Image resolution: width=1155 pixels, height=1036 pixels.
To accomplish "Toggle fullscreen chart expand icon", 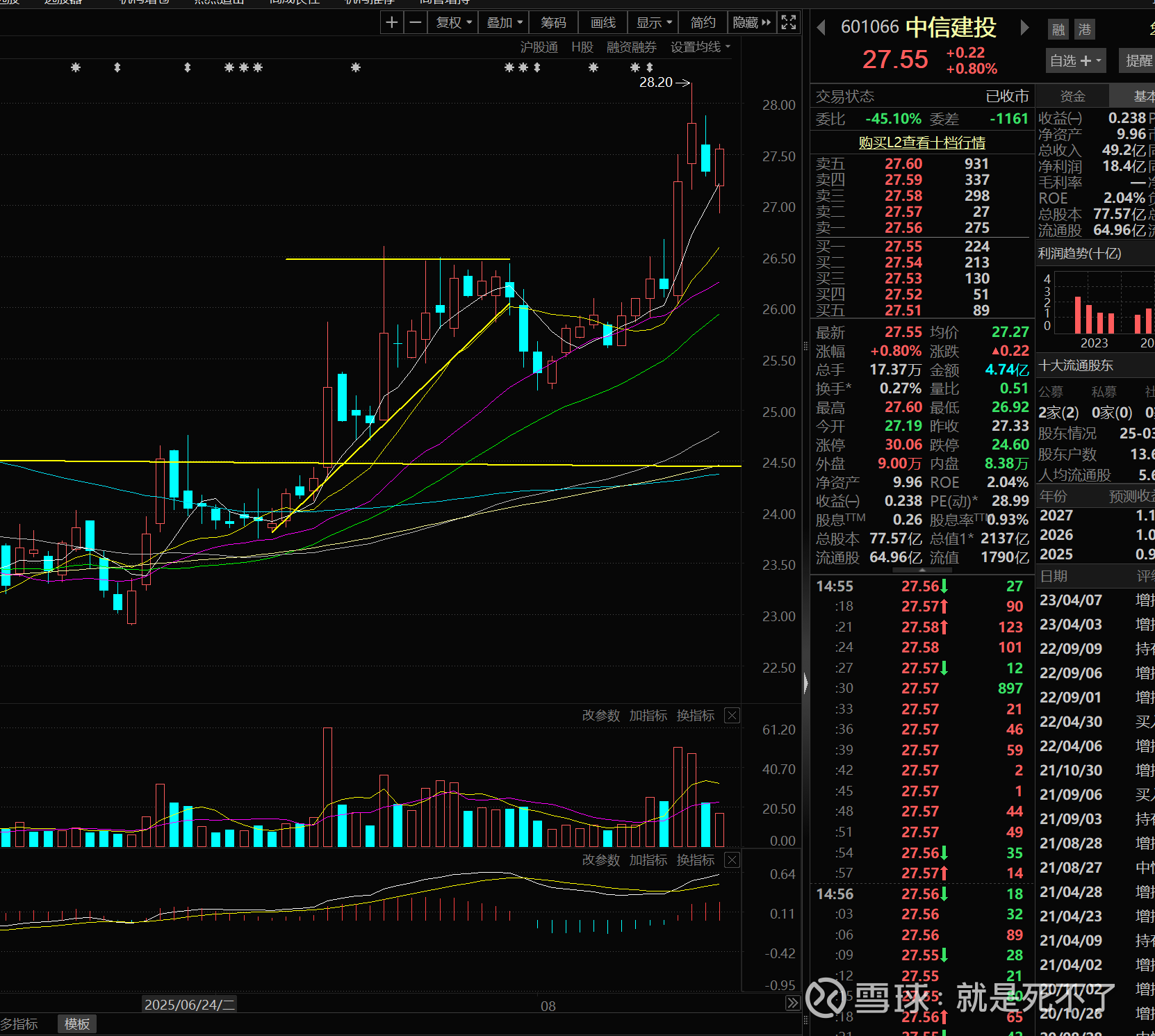I will point(789,23).
